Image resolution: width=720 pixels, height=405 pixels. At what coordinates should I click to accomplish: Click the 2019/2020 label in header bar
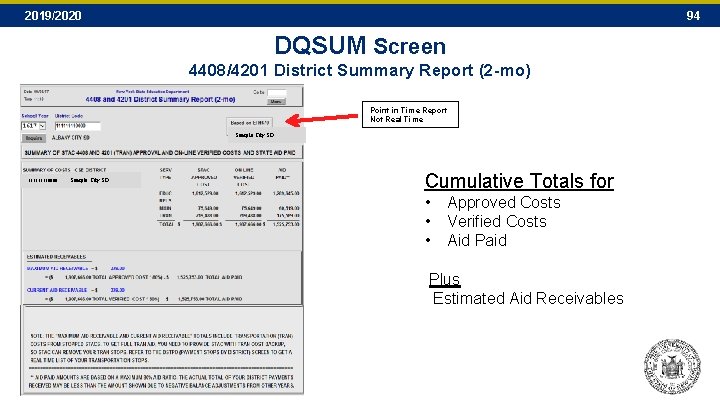click(53, 16)
